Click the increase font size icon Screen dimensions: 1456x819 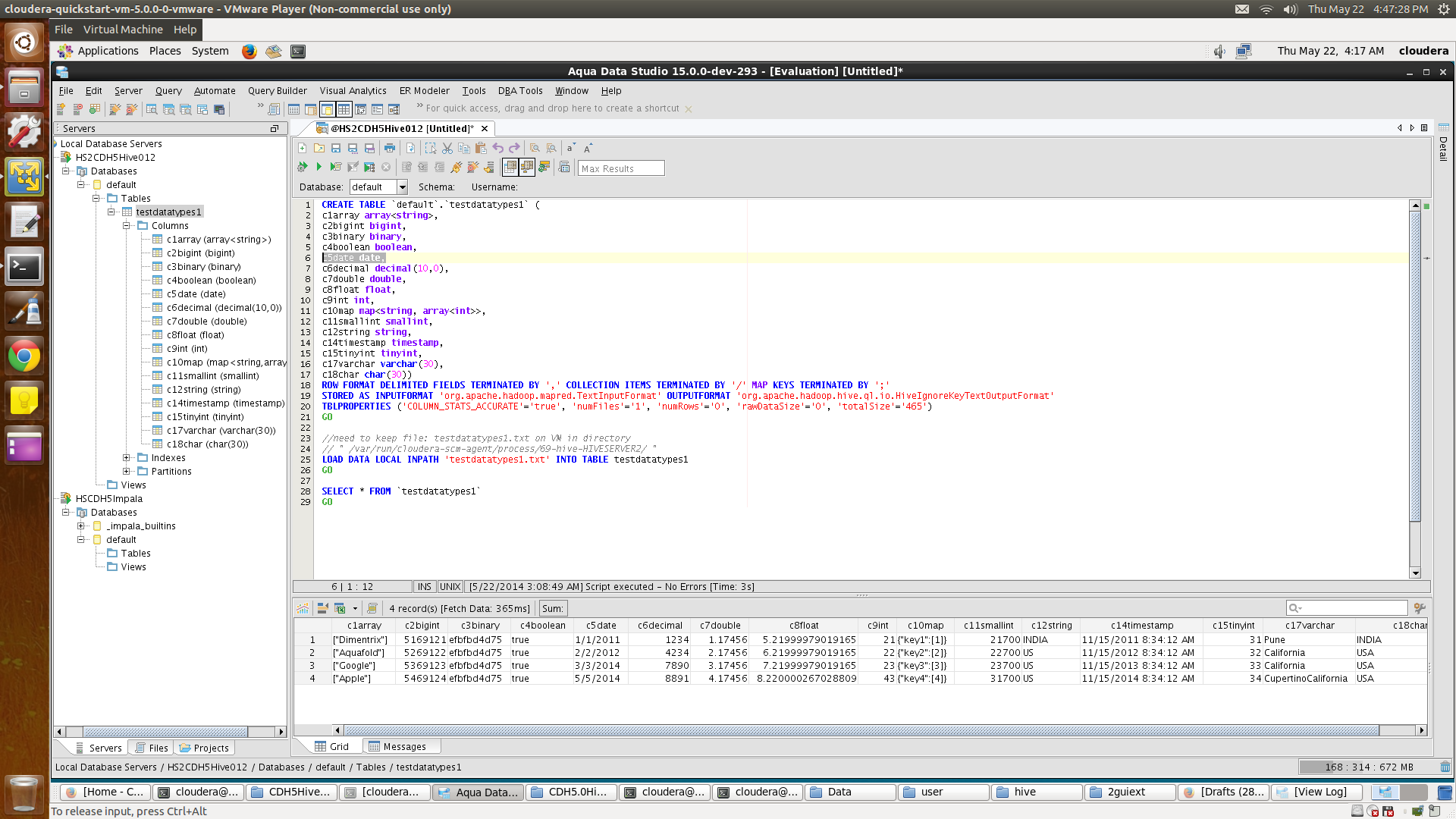tap(588, 148)
